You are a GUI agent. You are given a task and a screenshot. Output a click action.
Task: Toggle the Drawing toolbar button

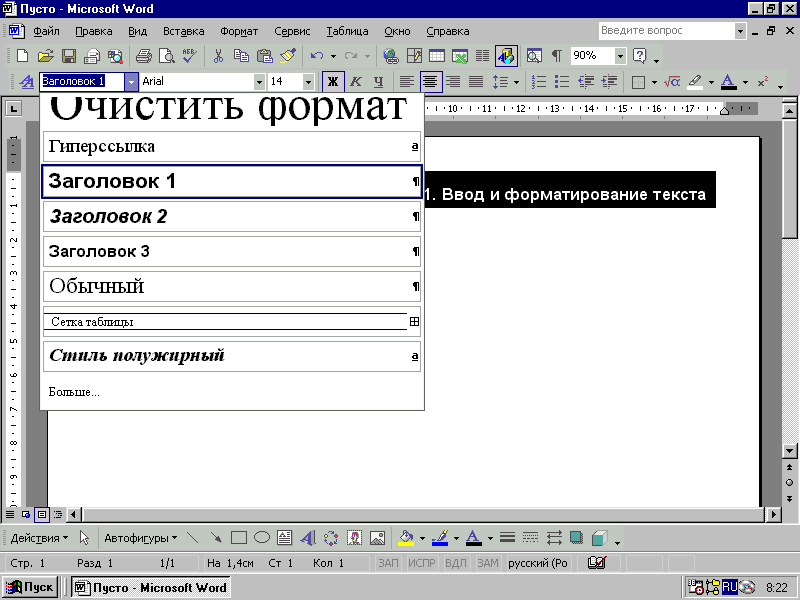click(506, 56)
